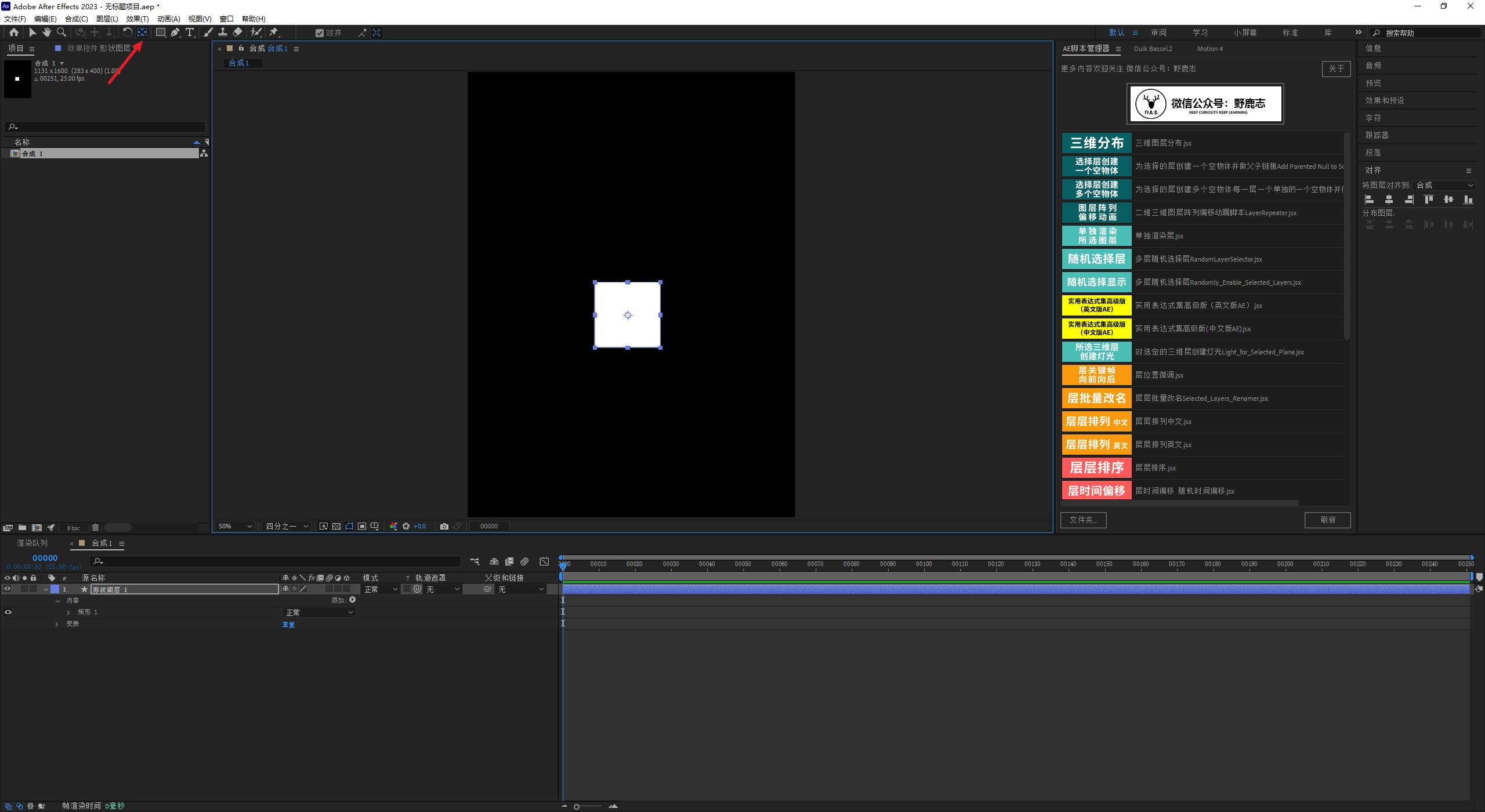Screen dimensions: 1485x812
Task: Open the 合成(C) menu
Action: 76,19
